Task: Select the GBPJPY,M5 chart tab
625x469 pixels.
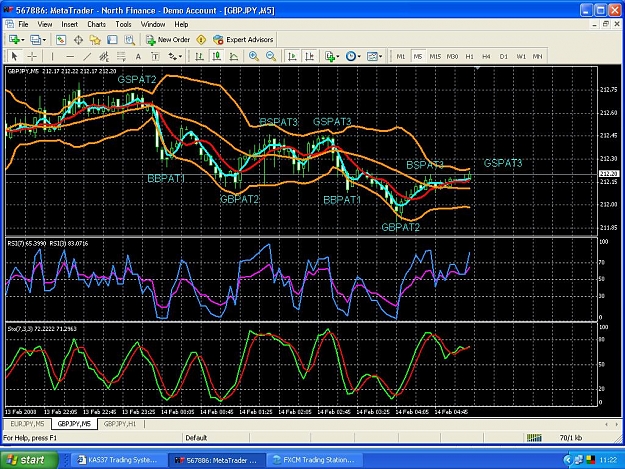Action: [74, 424]
